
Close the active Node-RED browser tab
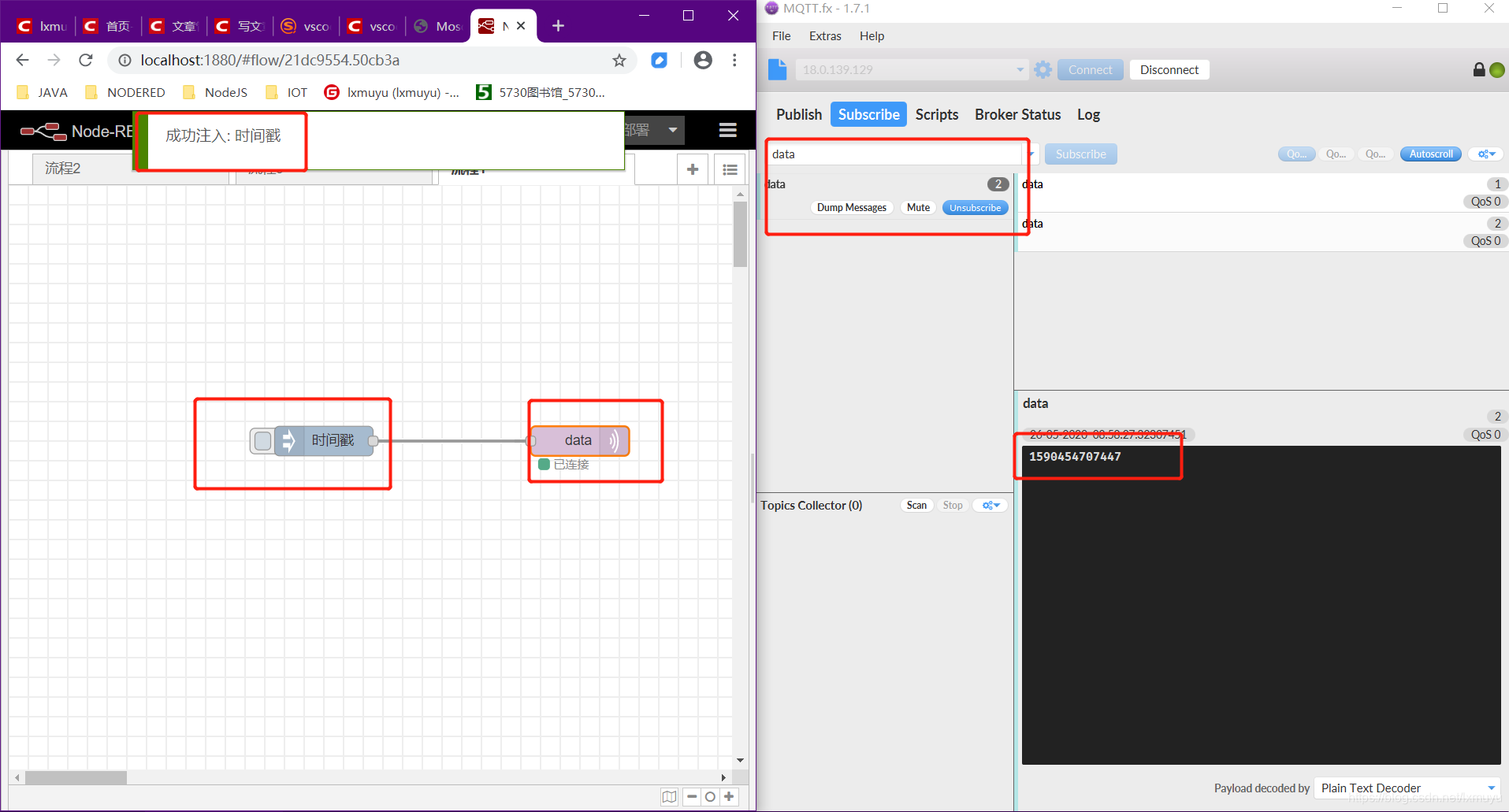521,26
